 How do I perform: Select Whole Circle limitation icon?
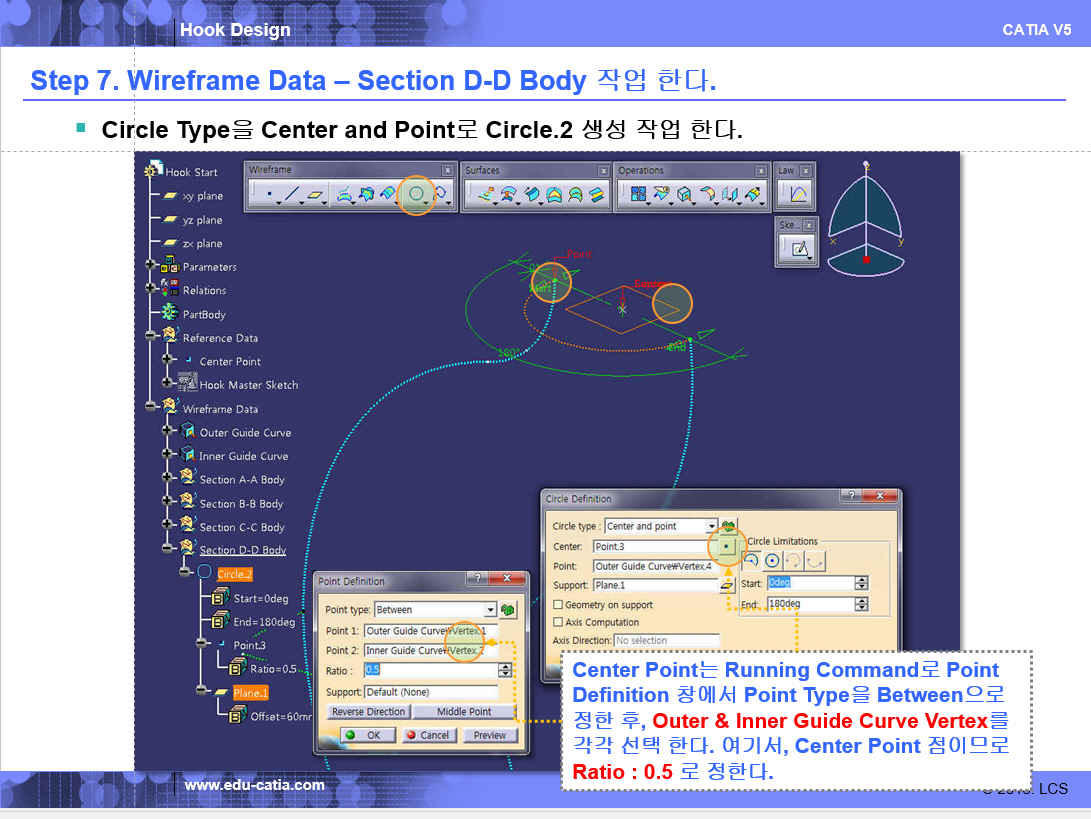pos(772,561)
